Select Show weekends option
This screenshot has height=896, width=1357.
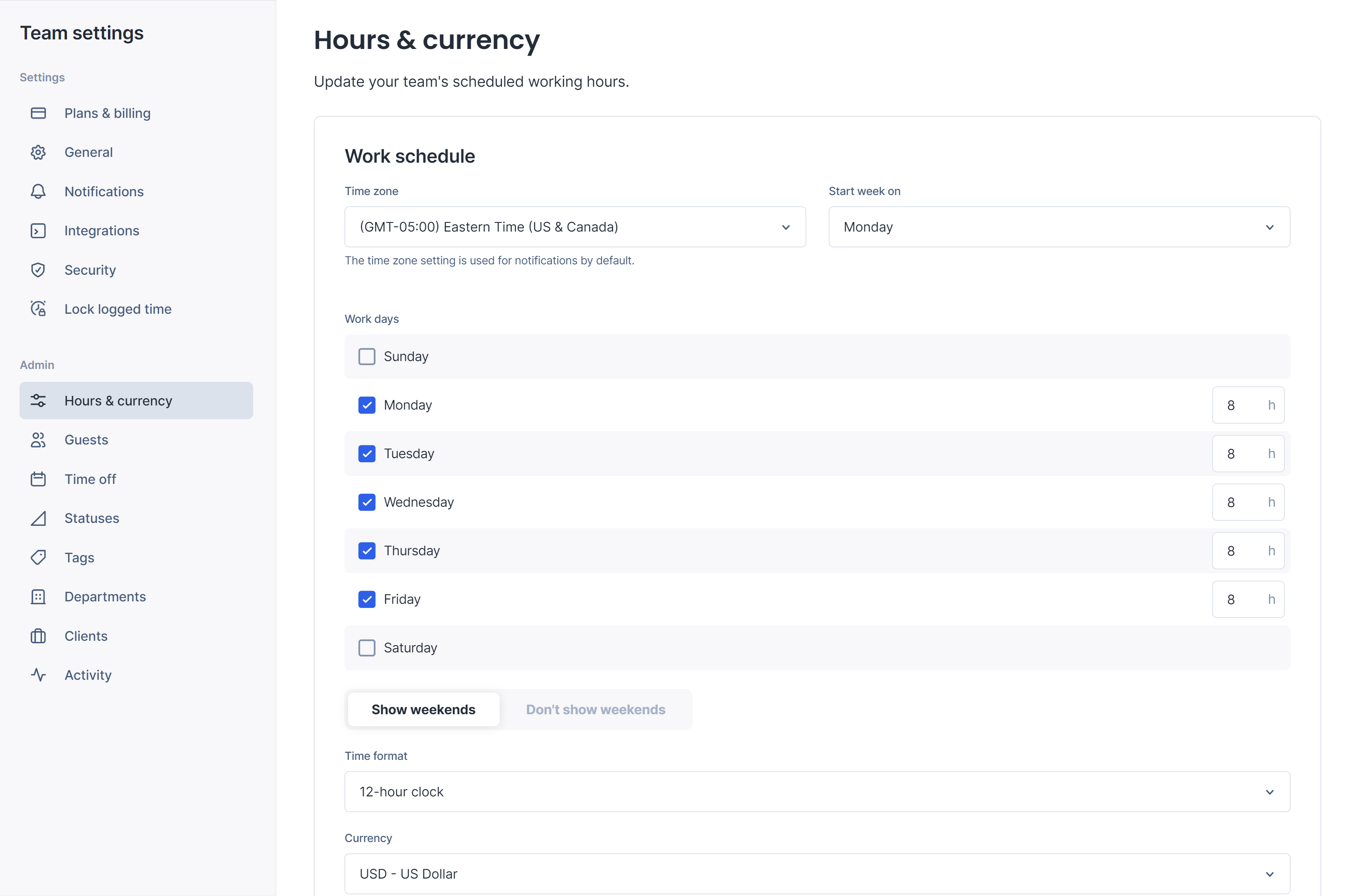423,710
